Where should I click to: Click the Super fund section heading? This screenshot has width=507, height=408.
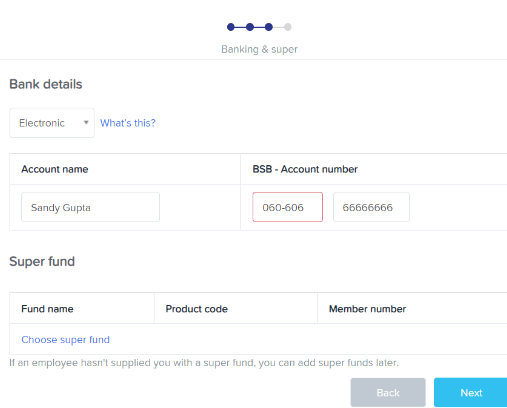click(x=42, y=261)
